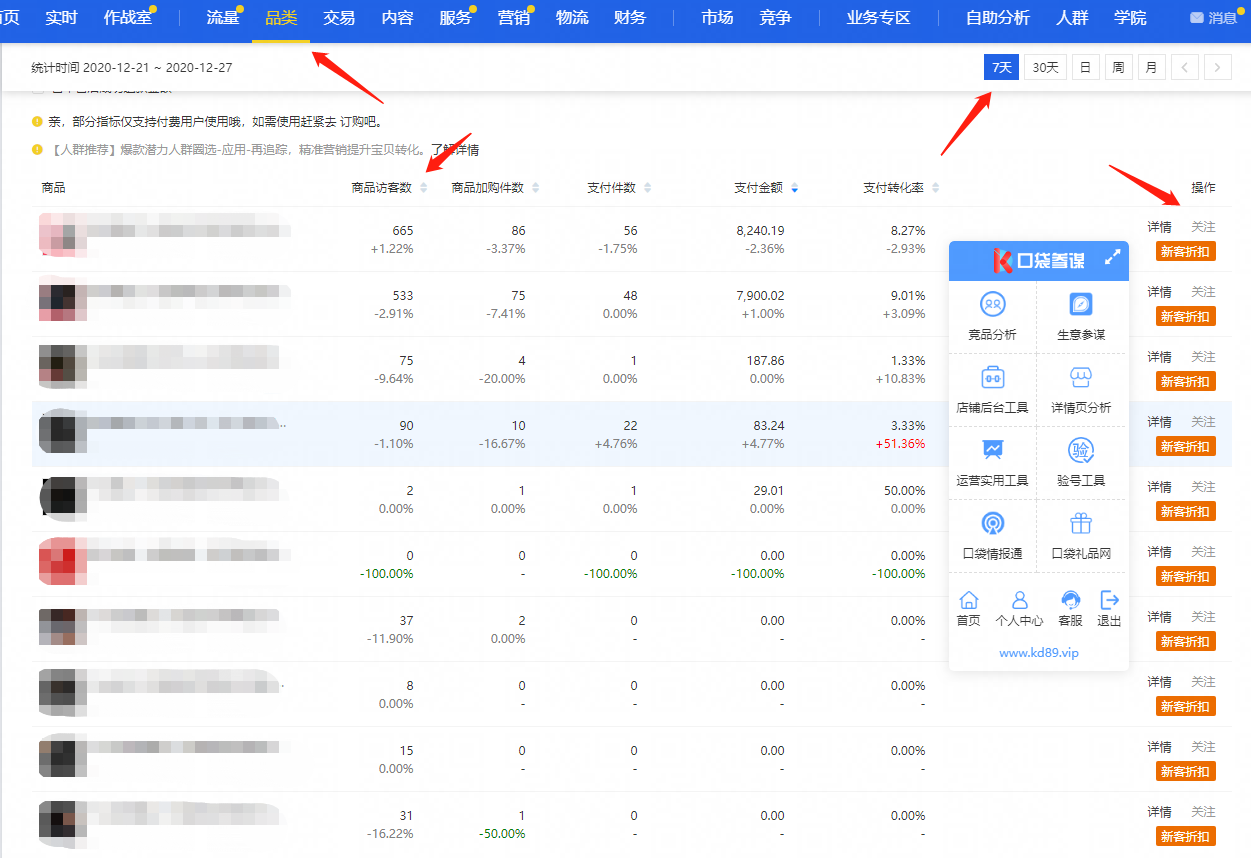Open the 营销 tab

pos(514,18)
